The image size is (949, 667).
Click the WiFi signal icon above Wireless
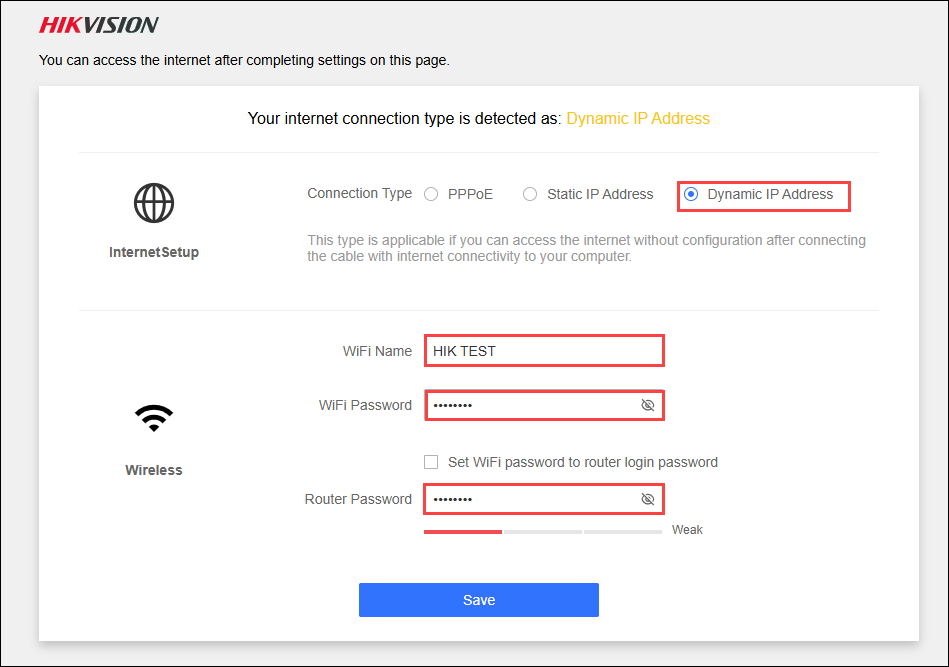coord(154,418)
